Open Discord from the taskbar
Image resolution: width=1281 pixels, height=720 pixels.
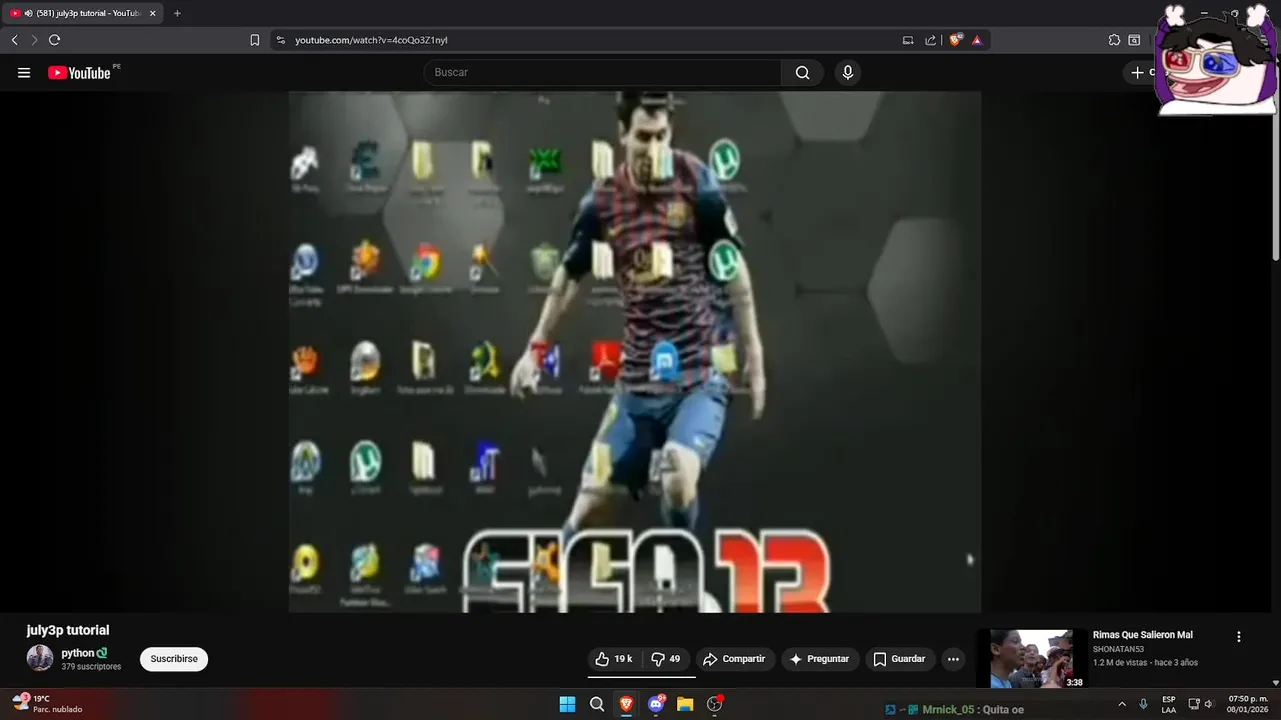(x=656, y=704)
